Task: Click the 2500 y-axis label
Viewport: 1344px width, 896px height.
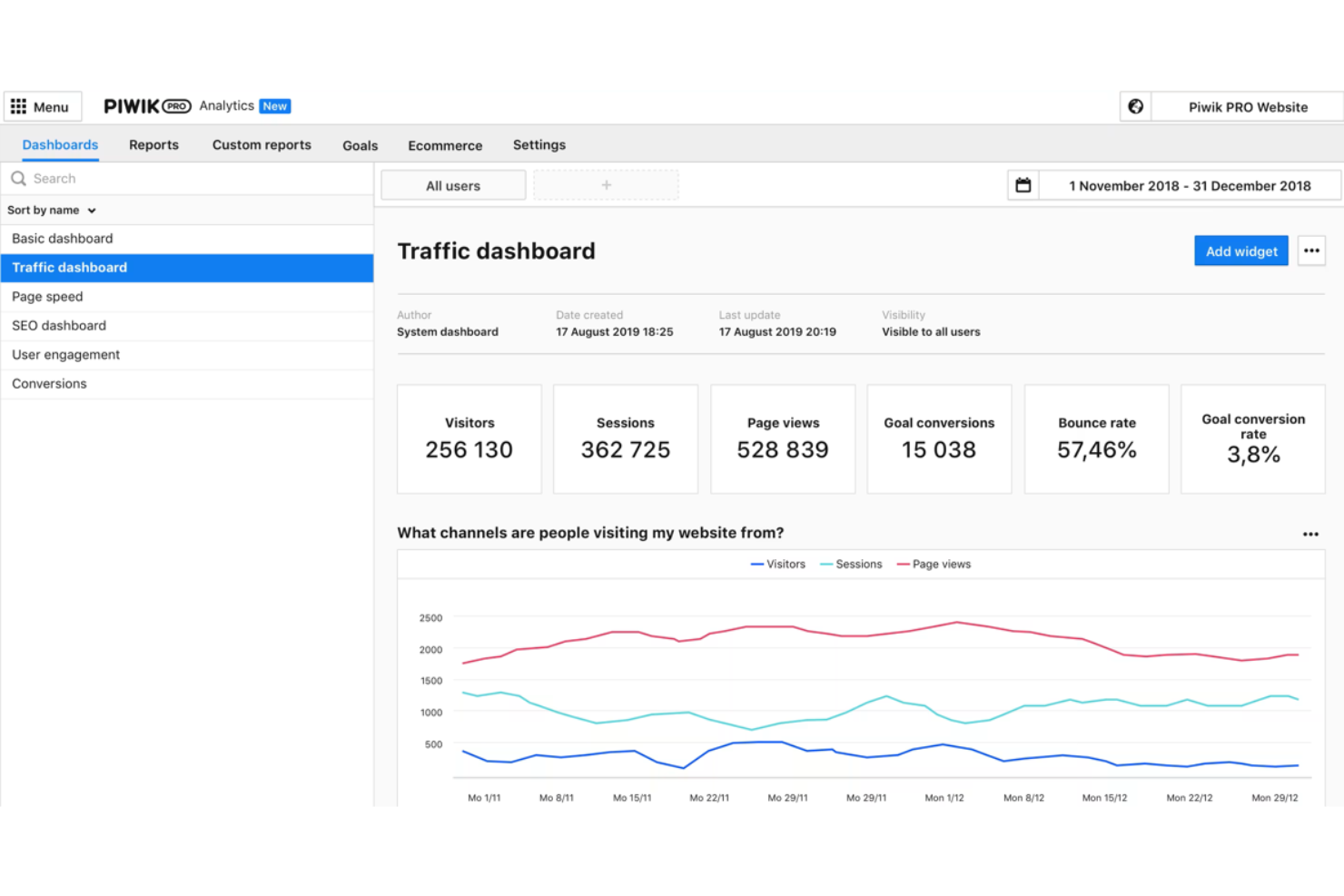Action: [430, 618]
